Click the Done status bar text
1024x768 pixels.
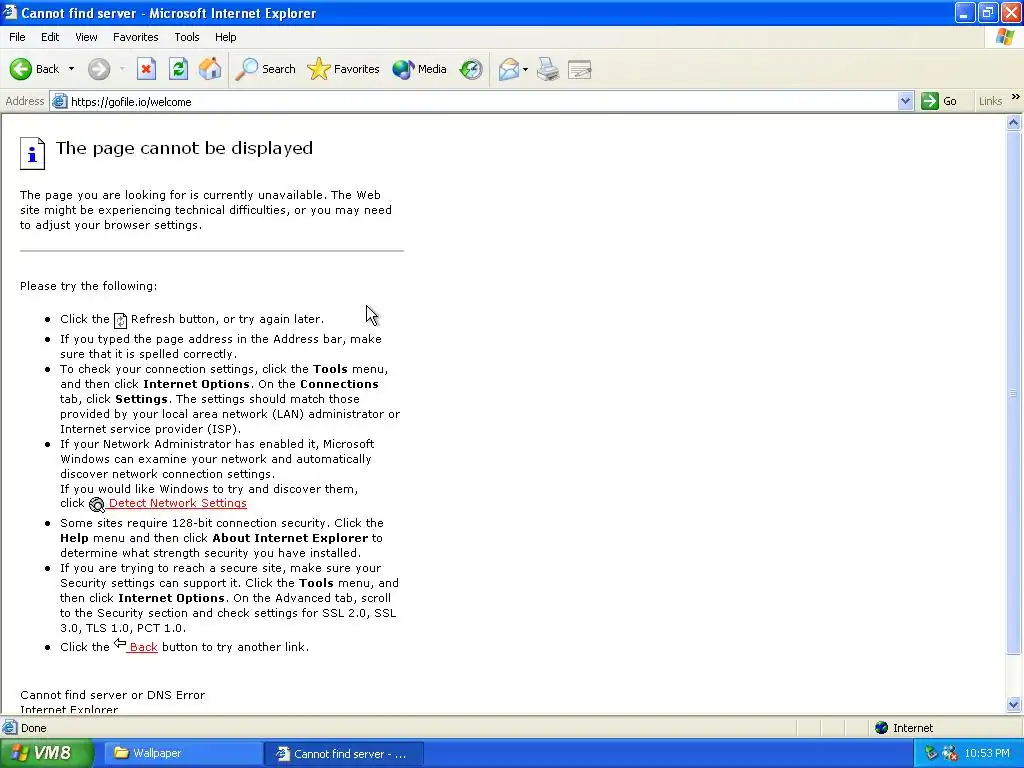click(33, 728)
